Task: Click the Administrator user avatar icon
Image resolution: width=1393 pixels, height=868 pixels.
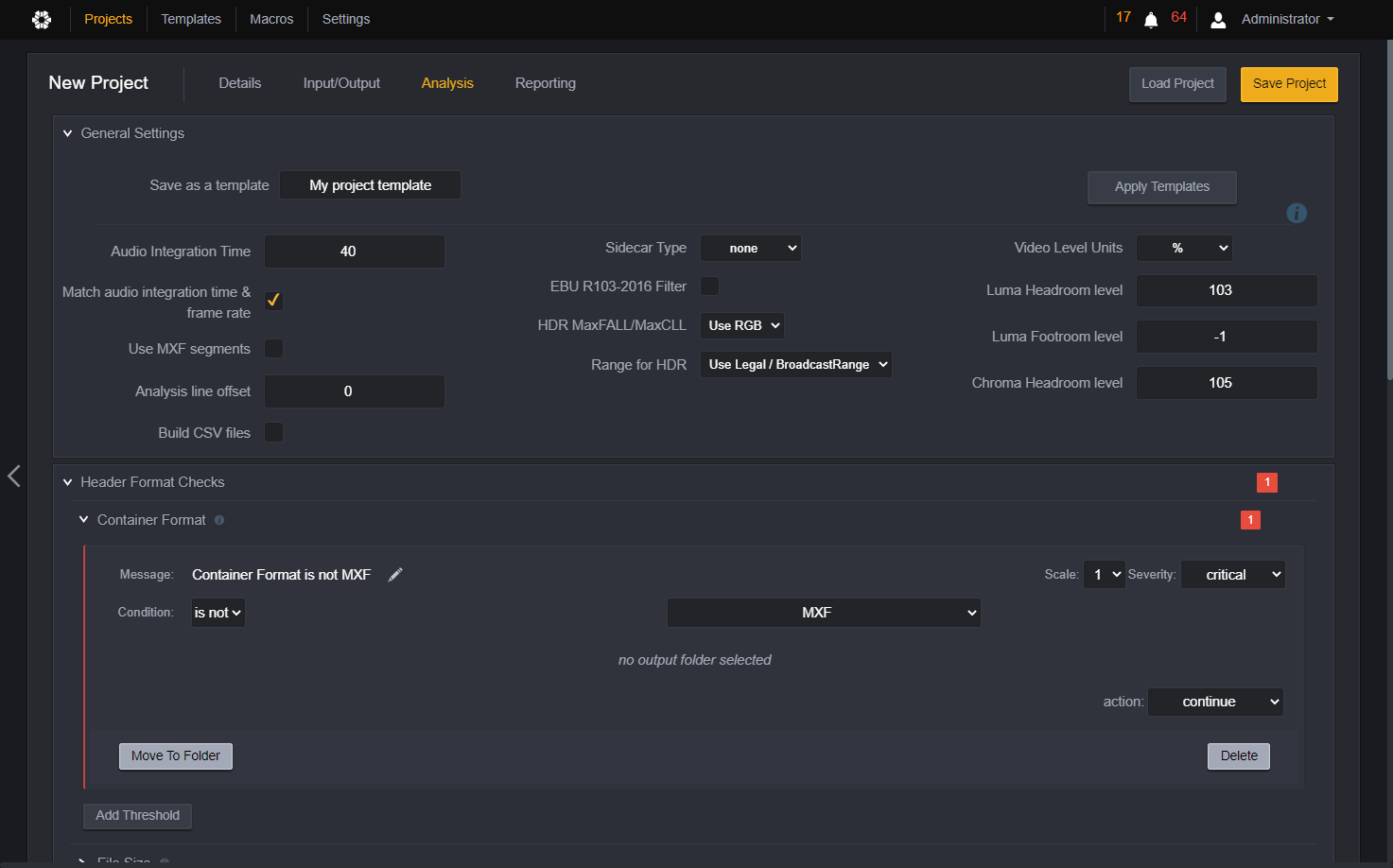Action: [1218, 20]
